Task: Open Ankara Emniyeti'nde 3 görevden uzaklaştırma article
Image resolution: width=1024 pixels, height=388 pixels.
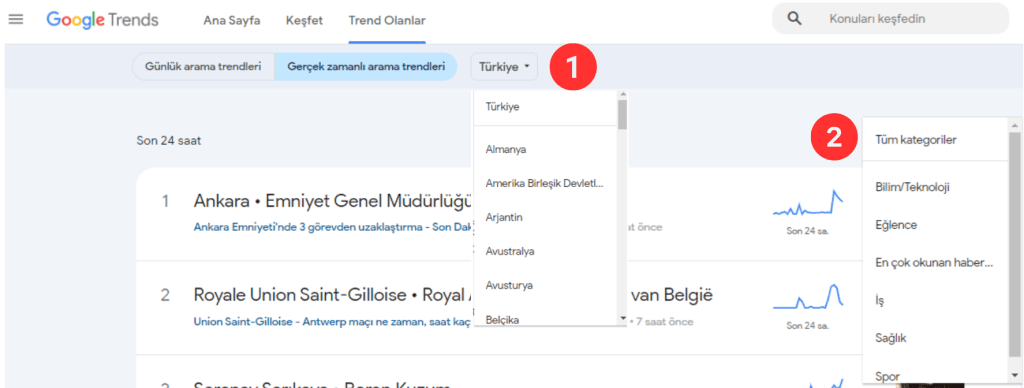Action: [x=333, y=227]
